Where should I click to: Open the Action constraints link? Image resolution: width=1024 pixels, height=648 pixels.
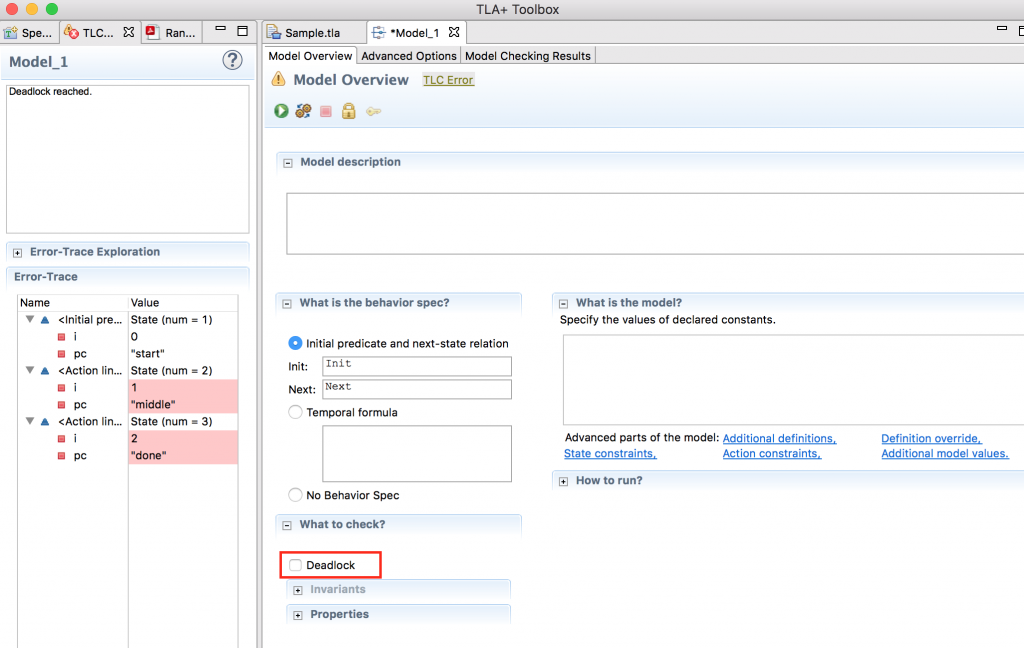[x=771, y=453]
